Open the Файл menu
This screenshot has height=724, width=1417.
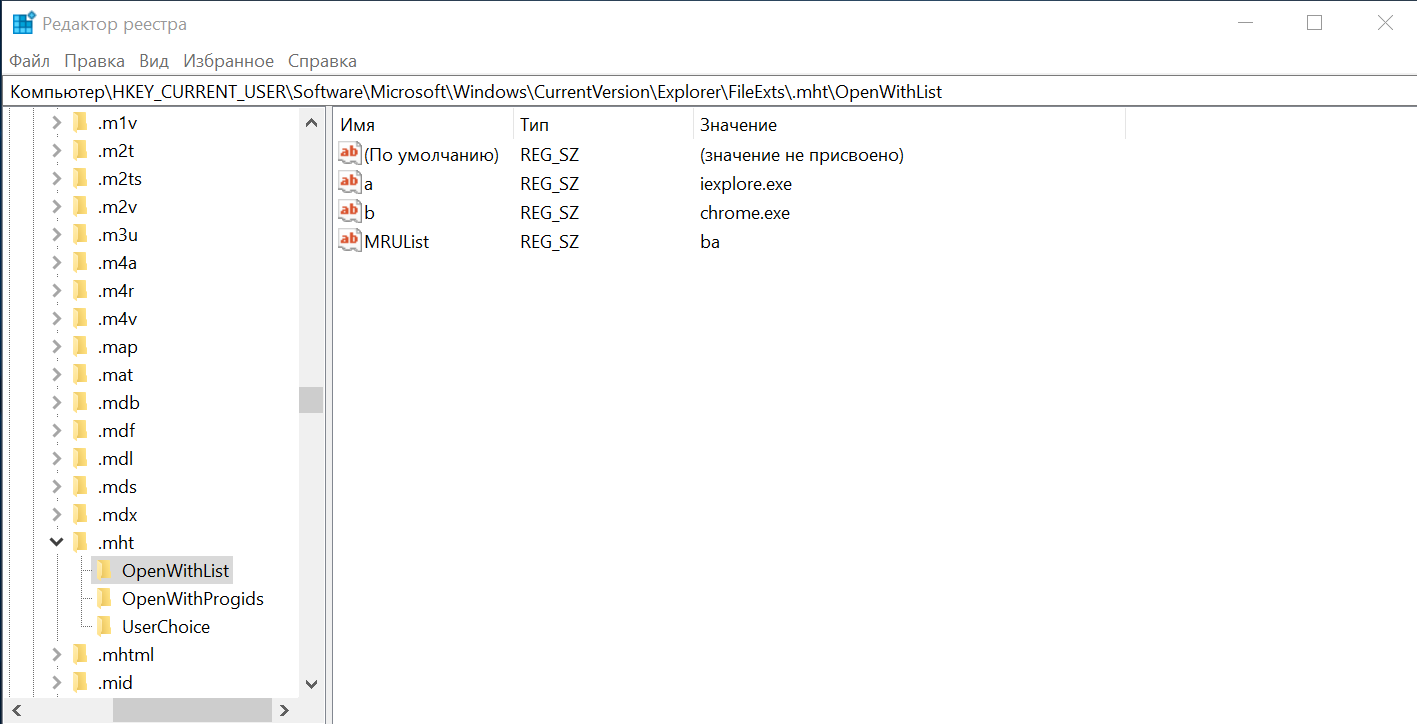point(30,61)
